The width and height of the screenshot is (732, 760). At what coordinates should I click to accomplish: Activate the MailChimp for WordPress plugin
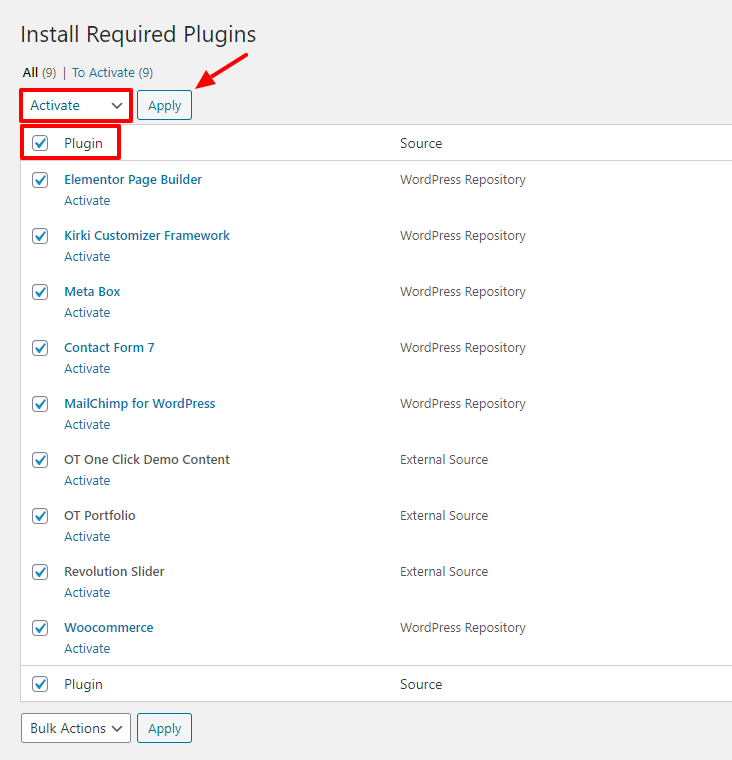point(87,424)
